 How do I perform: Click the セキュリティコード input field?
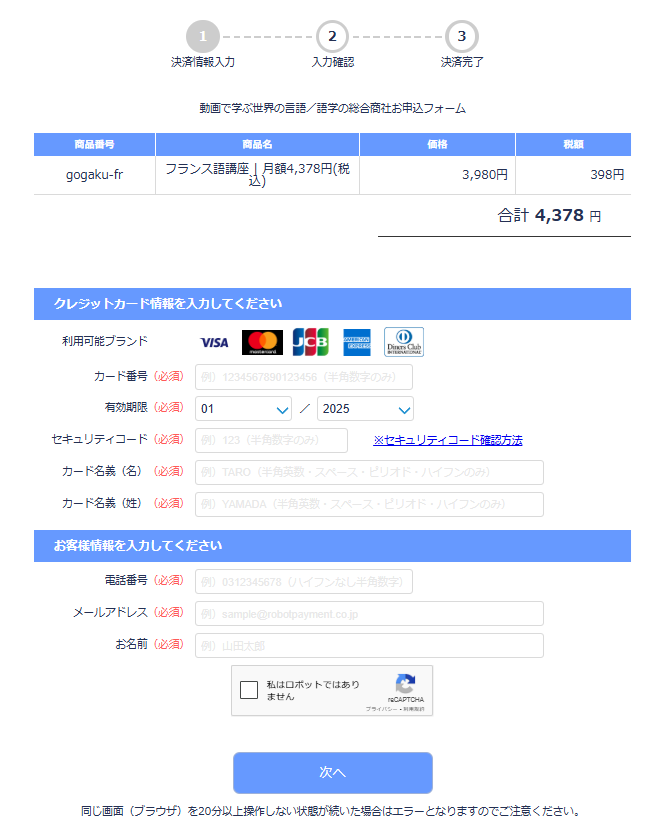[x=271, y=440]
